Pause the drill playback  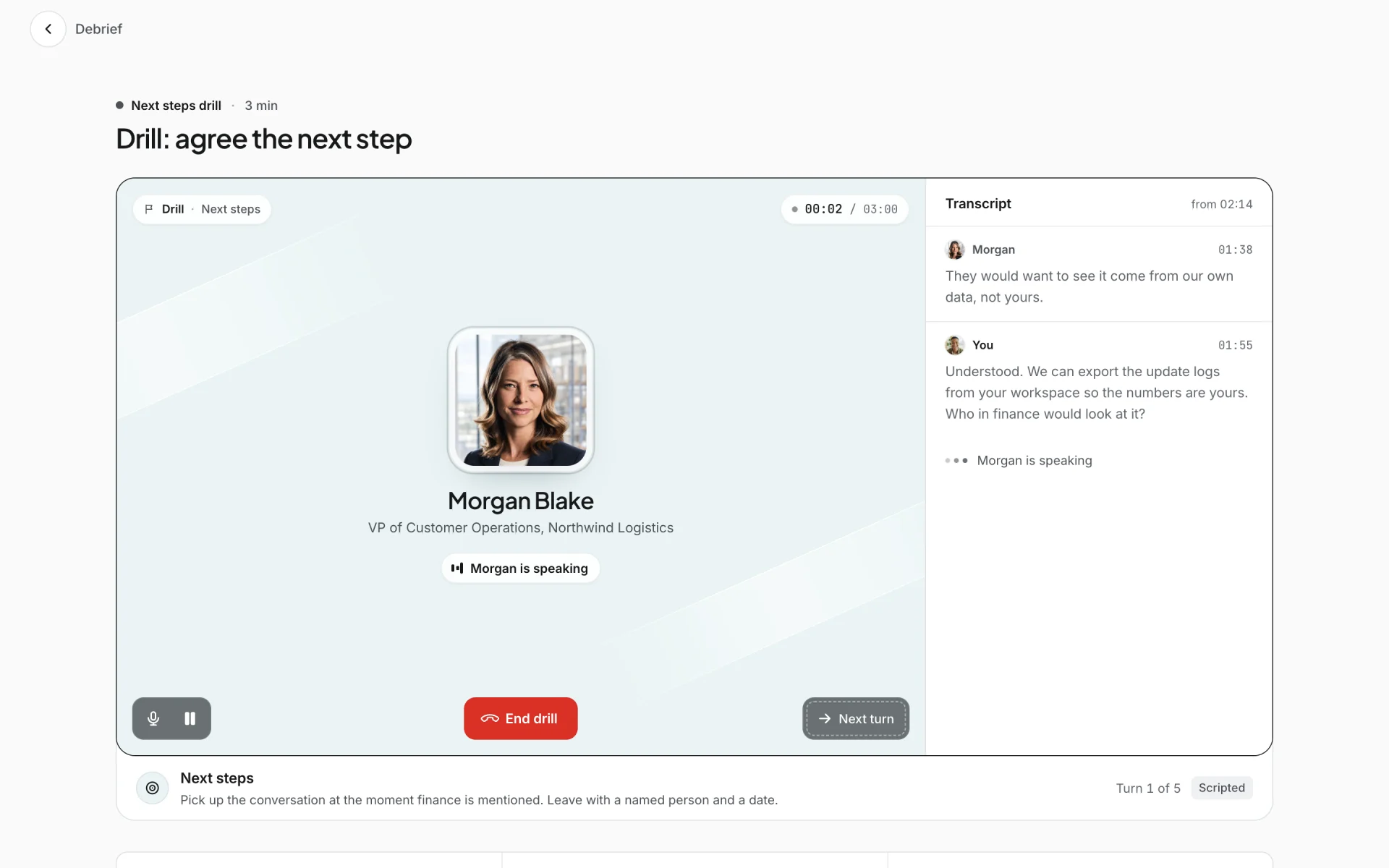coord(190,718)
